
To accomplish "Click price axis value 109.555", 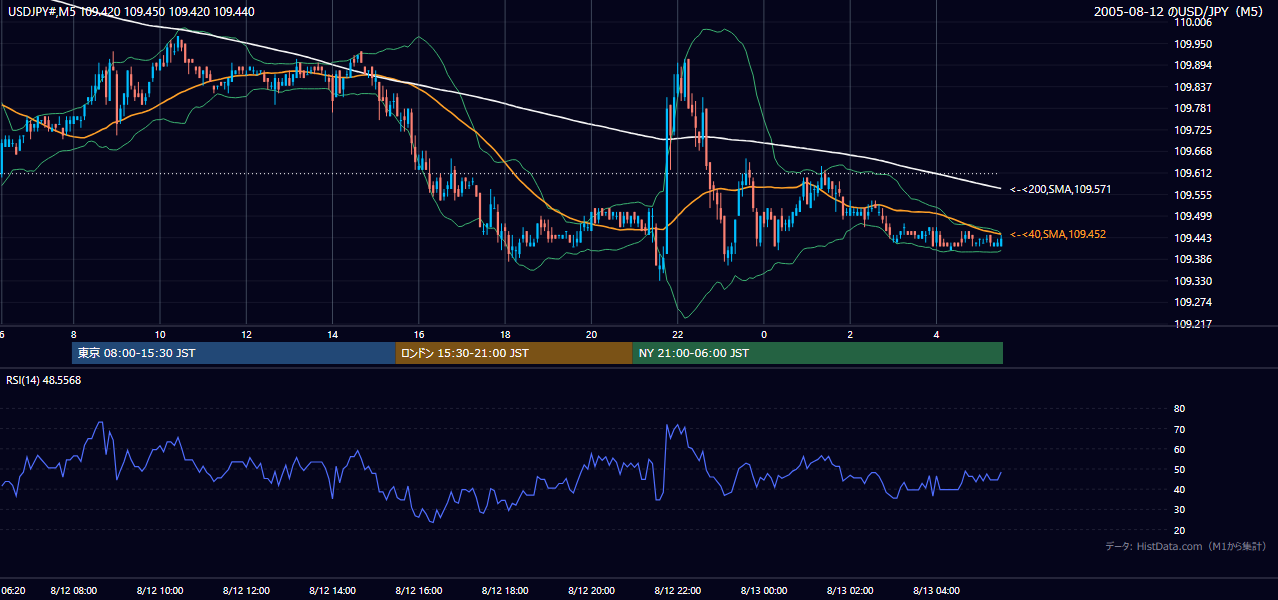I will pyautogui.click(x=1193, y=195).
